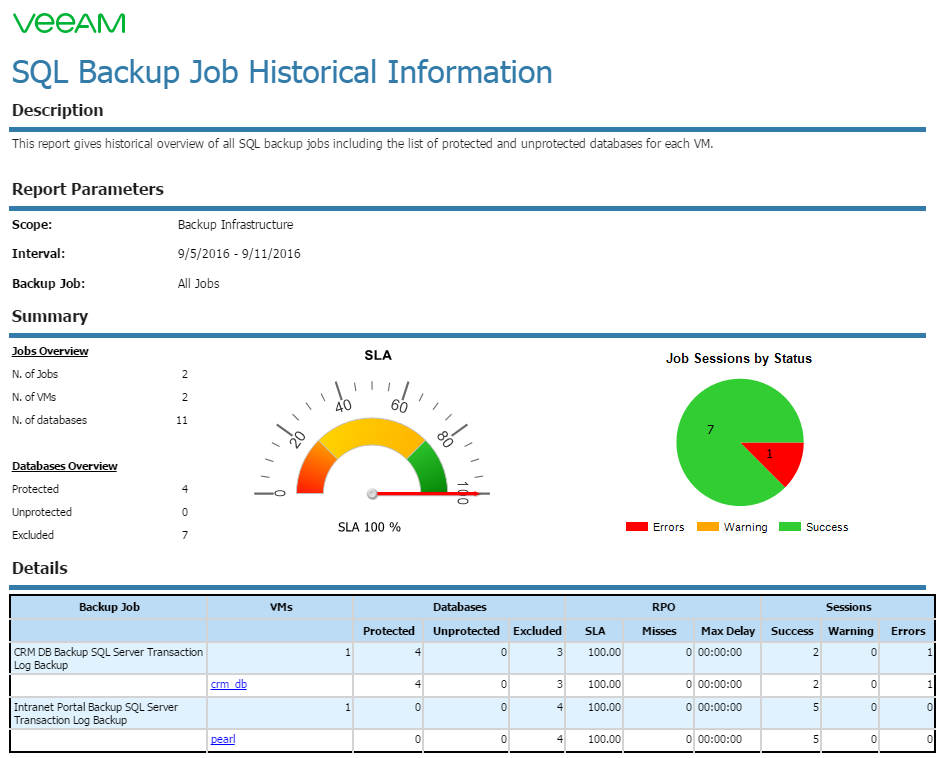This screenshot has width=945, height=758.
Task: Click the red Errors legend swatch
Action: [636, 527]
